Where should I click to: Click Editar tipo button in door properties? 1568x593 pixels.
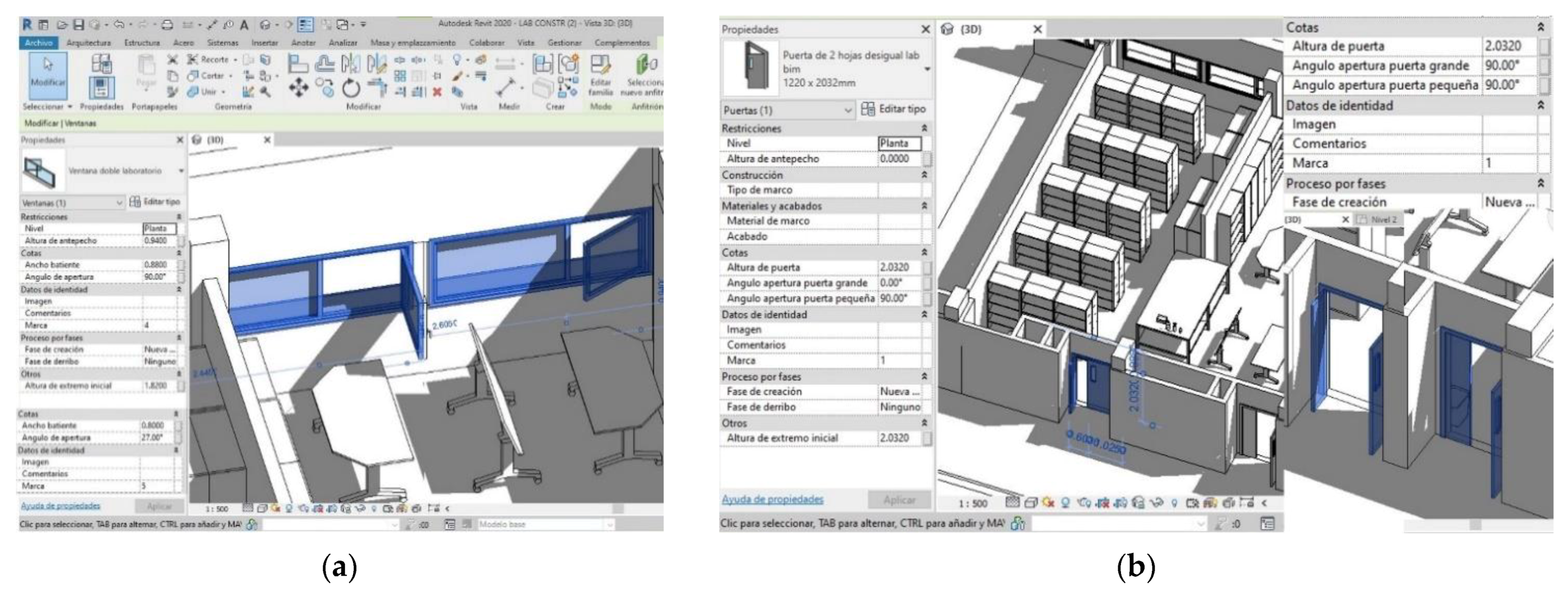894,109
